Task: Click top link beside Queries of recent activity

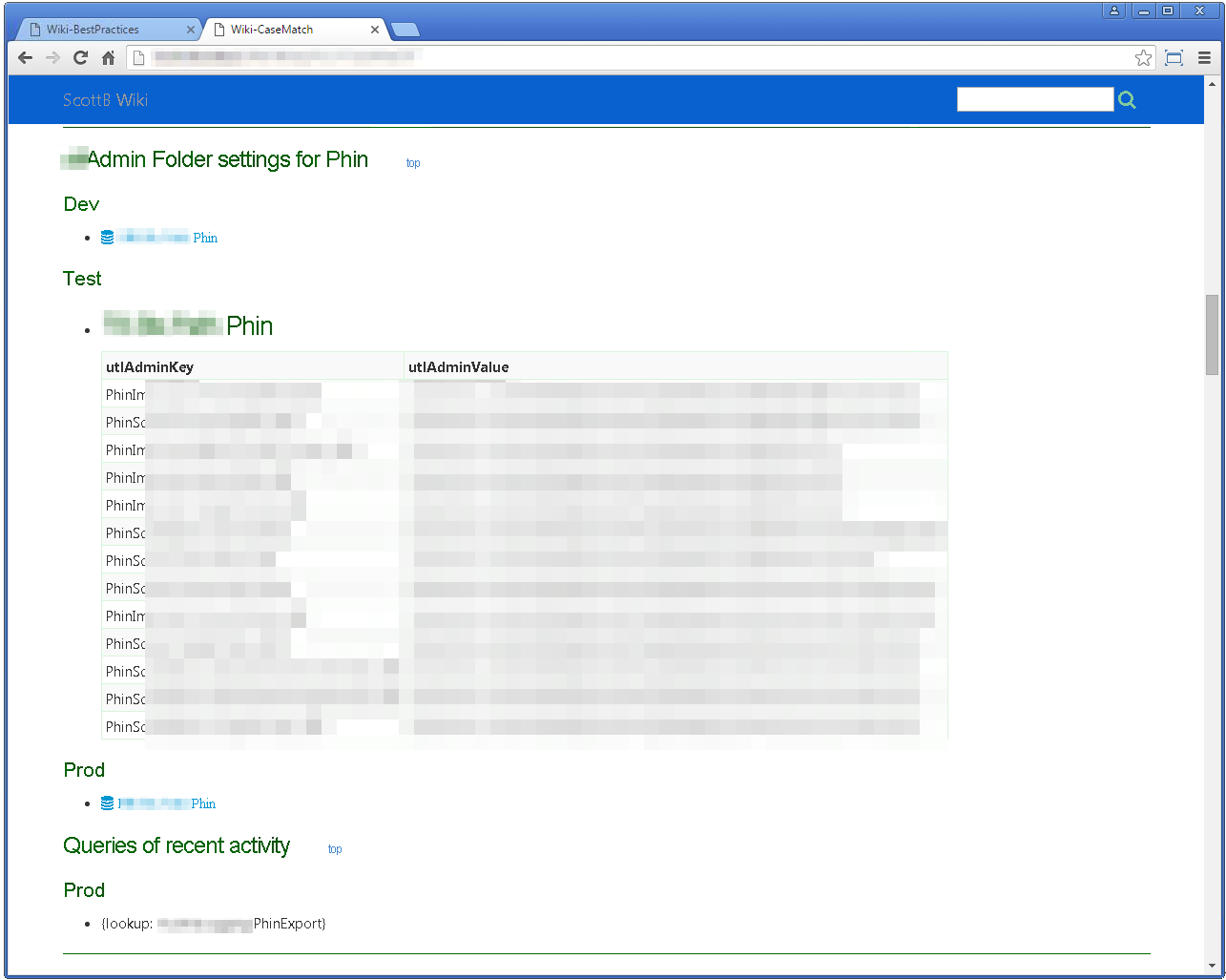Action: click(335, 849)
